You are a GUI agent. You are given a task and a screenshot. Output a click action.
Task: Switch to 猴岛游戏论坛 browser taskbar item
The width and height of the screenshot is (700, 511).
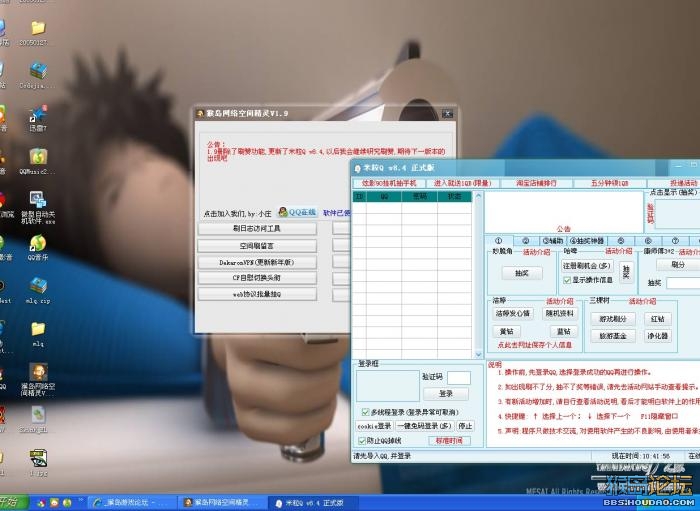coord(132,503)
